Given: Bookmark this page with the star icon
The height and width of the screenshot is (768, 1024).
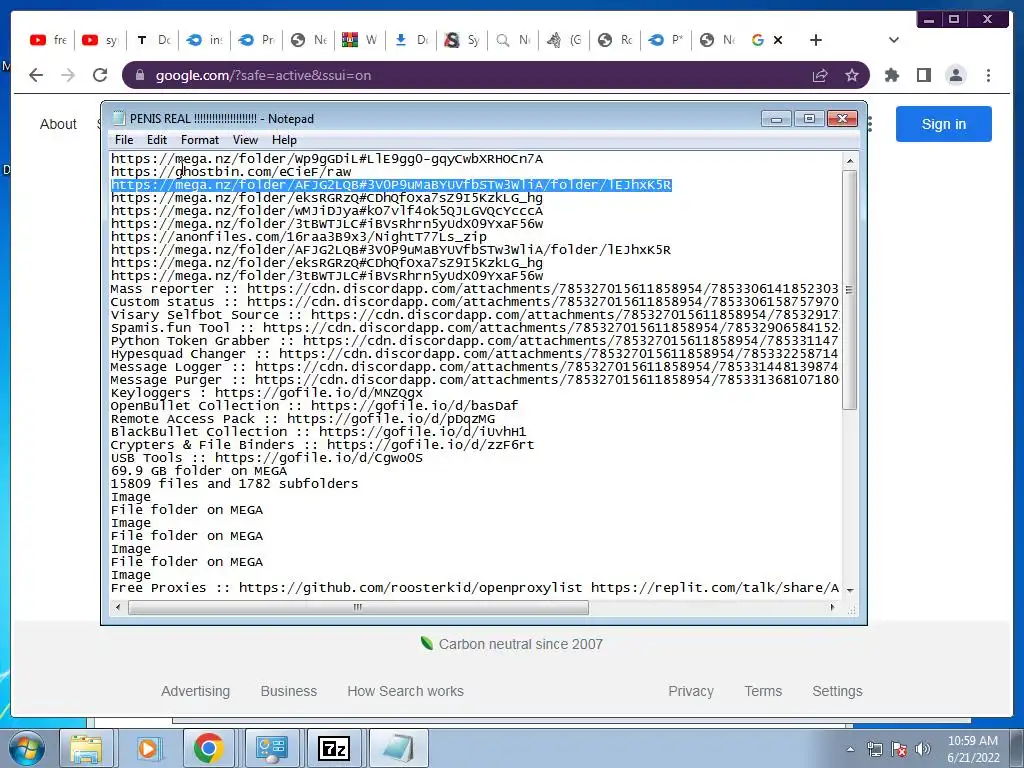Looking at the screenshot, I should tap(852, 76).
